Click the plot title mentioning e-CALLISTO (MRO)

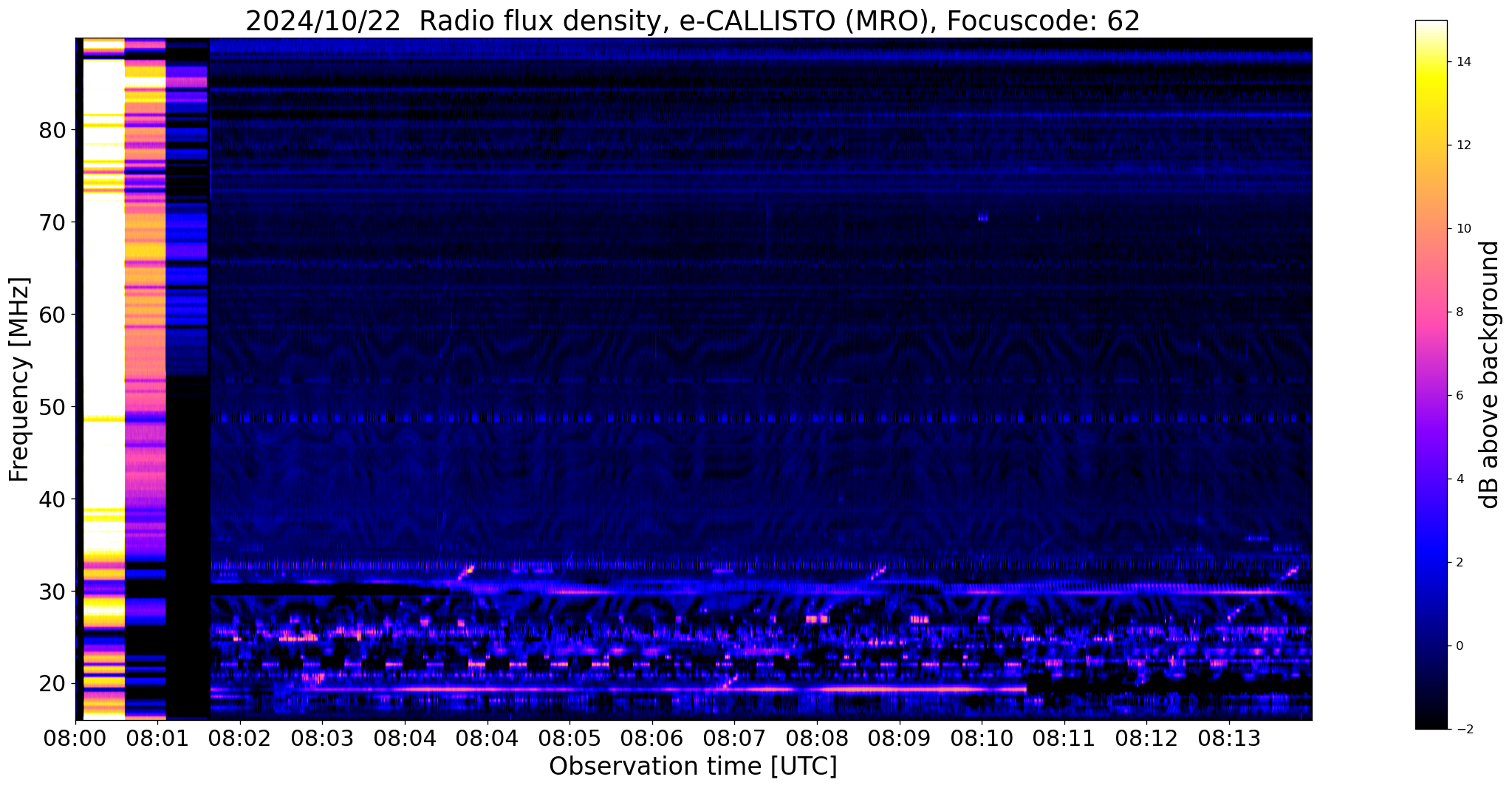[692, 21]
